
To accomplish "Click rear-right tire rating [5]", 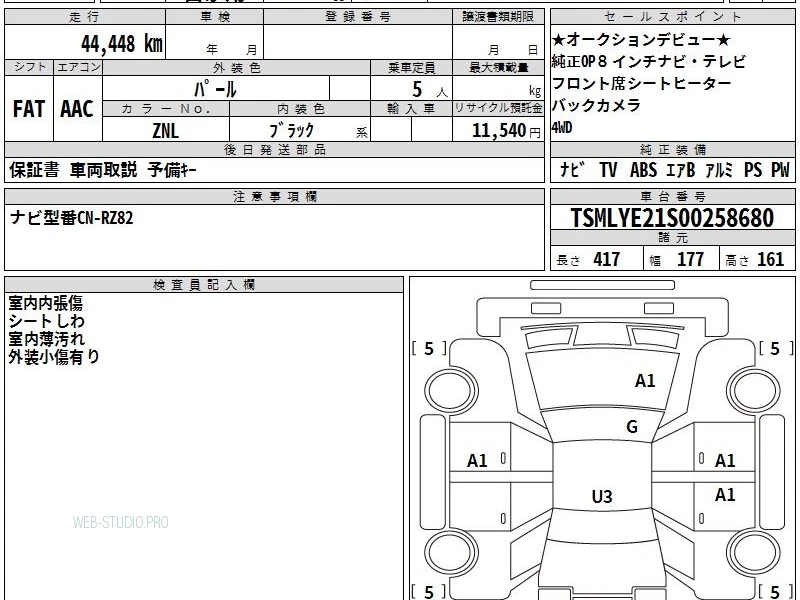I will pyautogui.click(x=776, y=592).
